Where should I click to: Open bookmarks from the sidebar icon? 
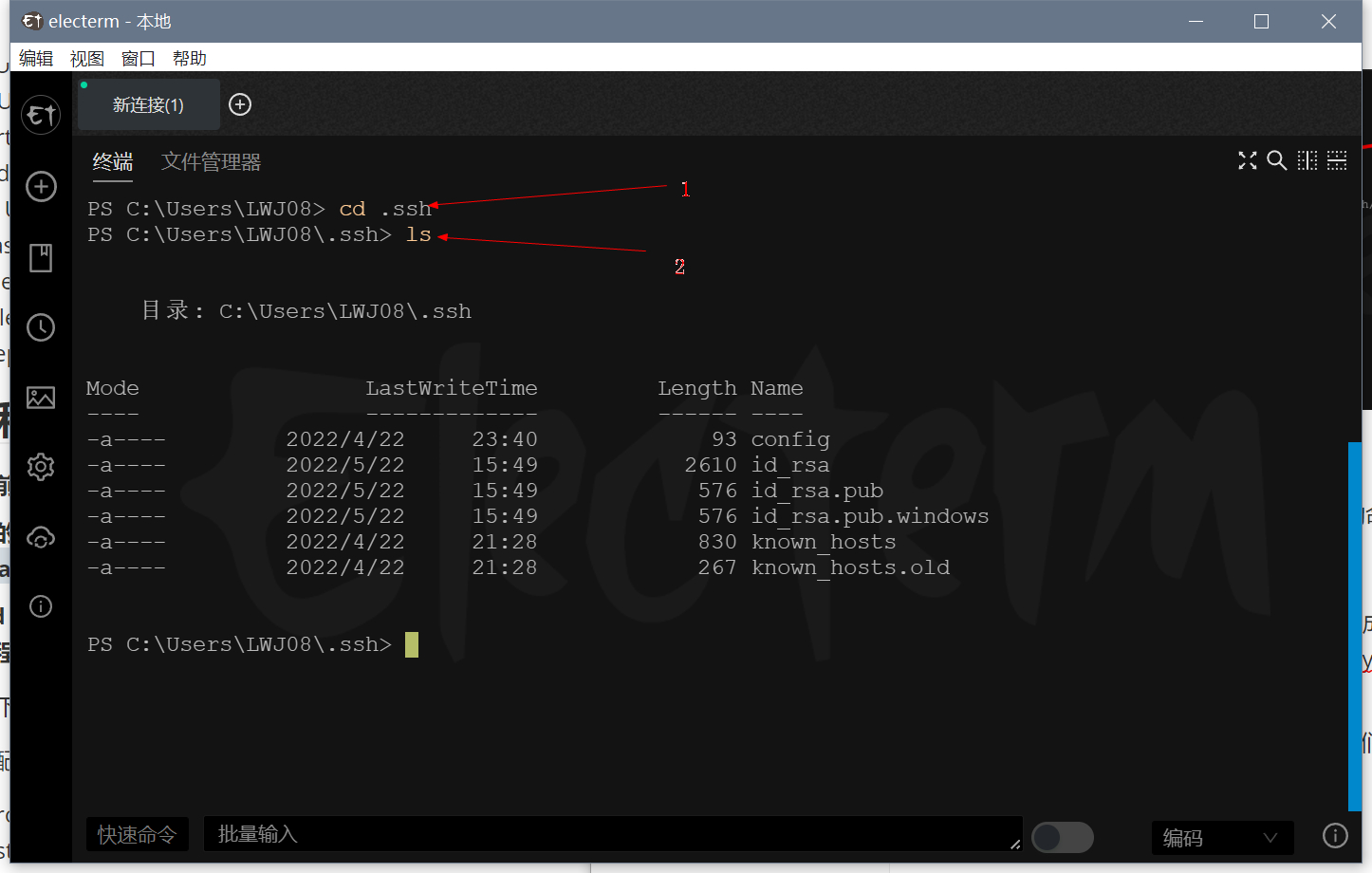click(41, 258)
